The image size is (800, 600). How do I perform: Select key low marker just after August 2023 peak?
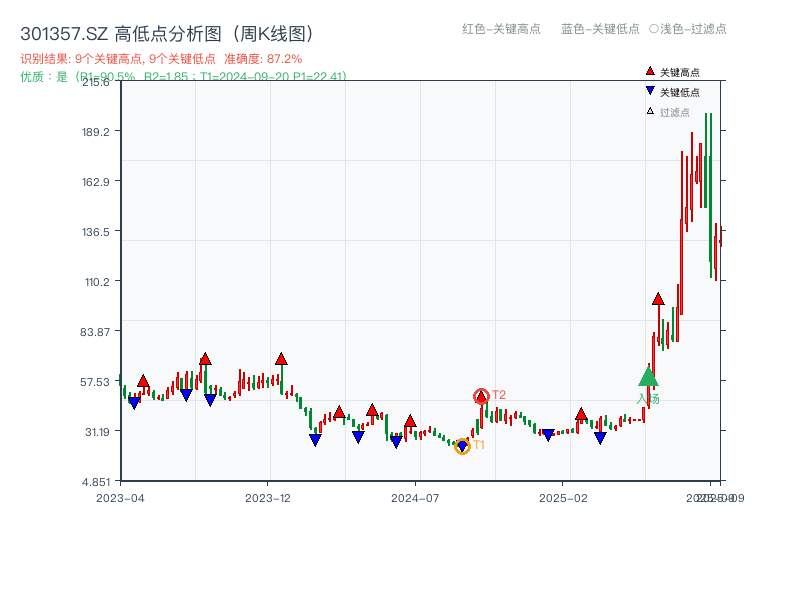(210, 400)
